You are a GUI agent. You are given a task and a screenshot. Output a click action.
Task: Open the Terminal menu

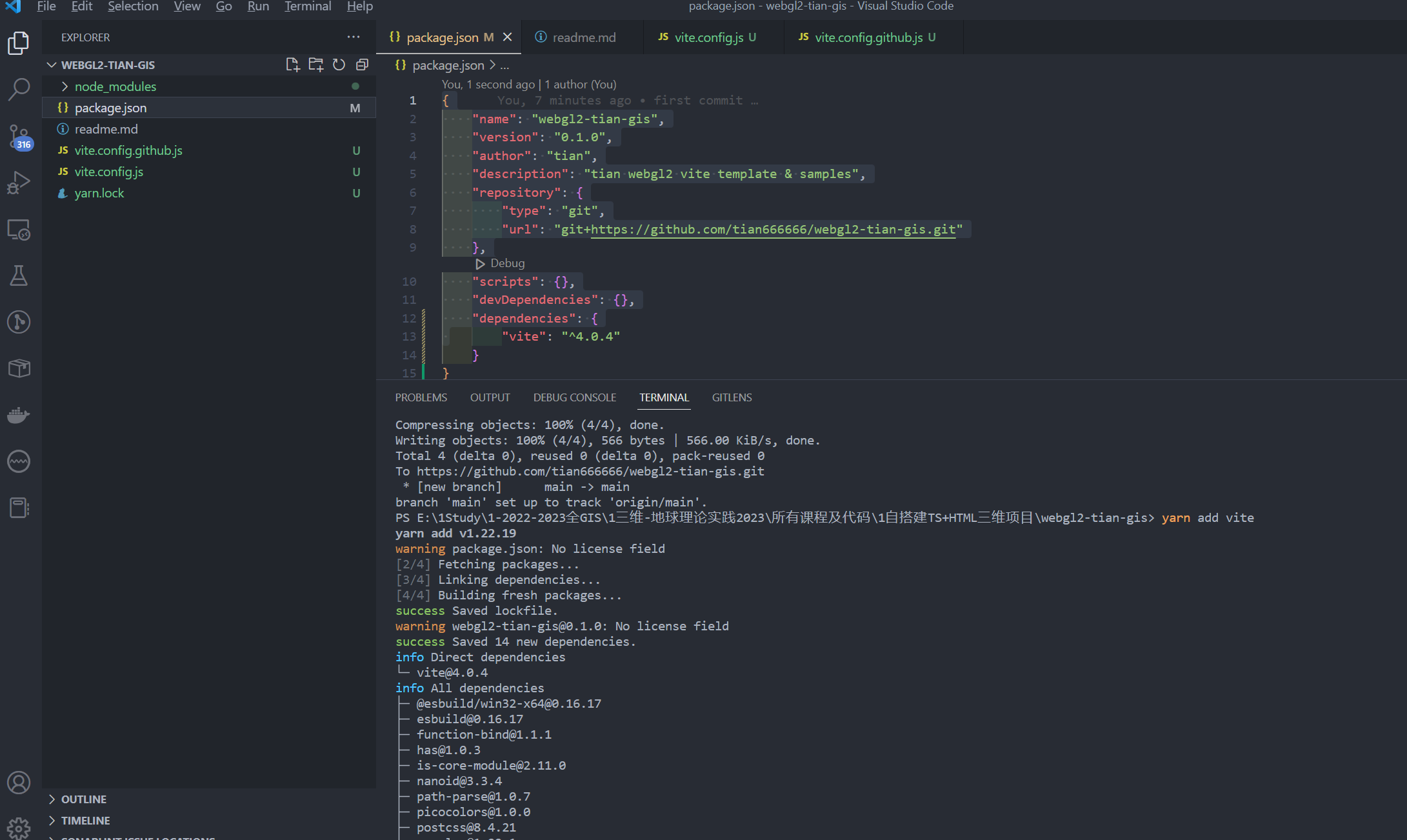click(x=308, y=6)
